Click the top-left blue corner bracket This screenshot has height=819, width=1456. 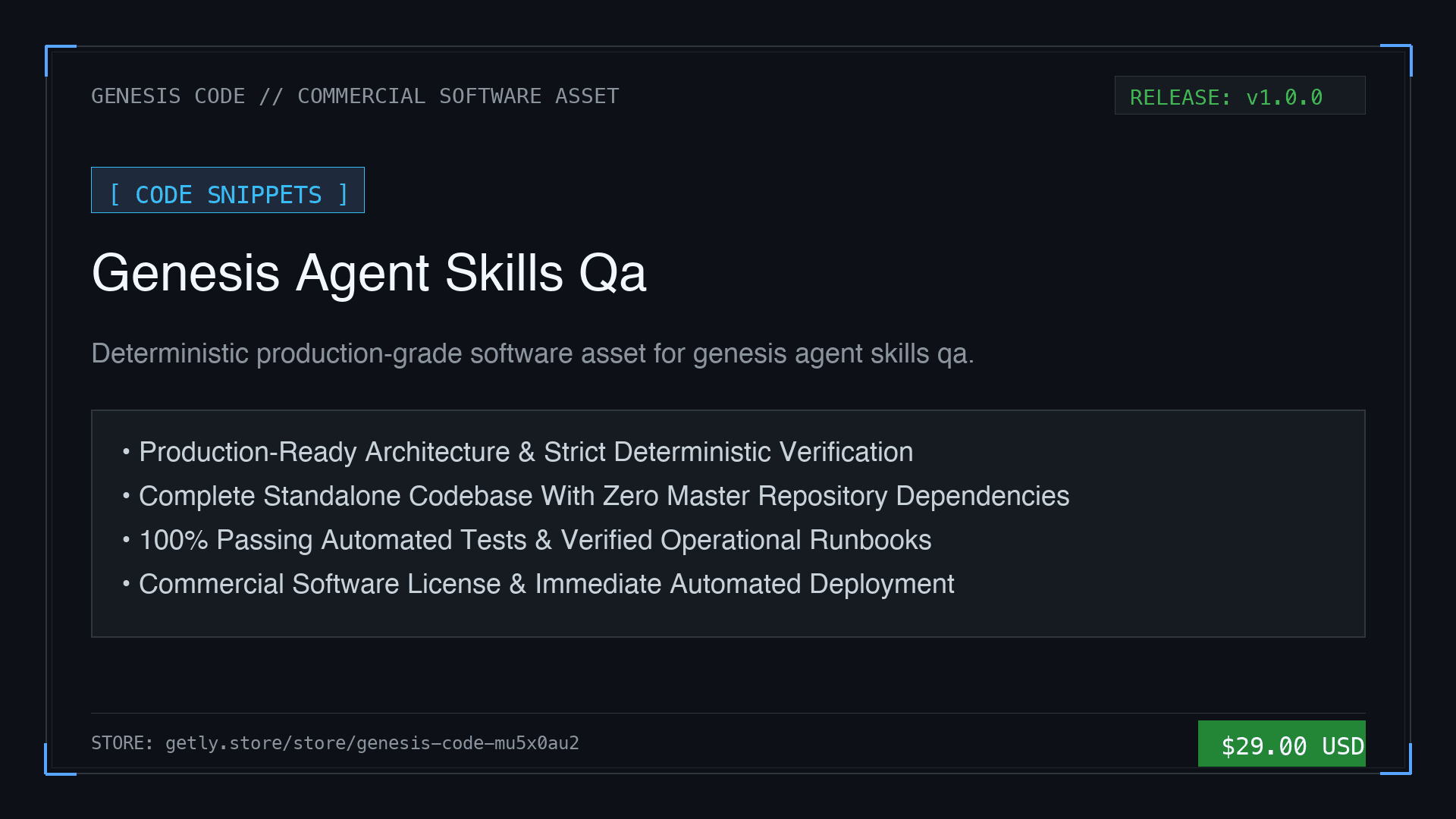coord(61,61)
